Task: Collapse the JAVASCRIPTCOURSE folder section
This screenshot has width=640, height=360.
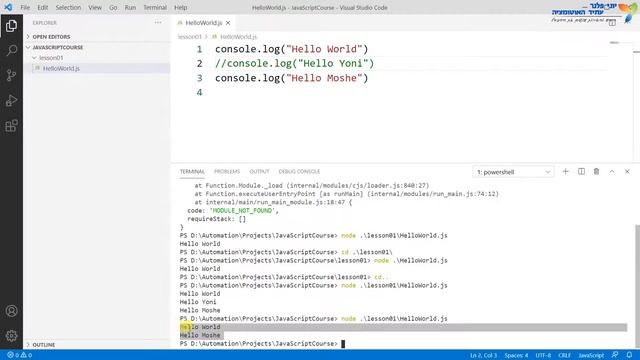Action: pos(58,47)
